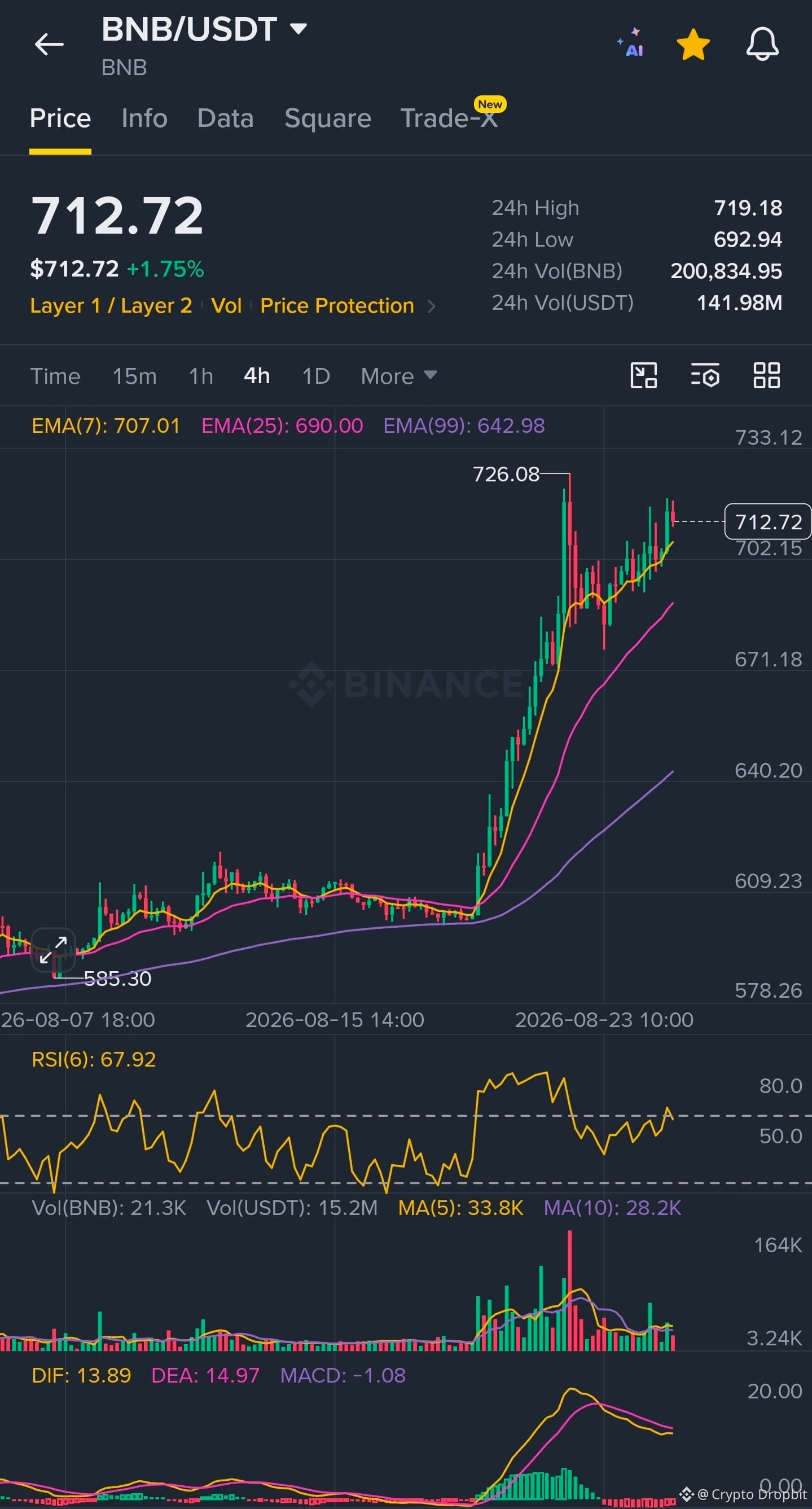Screen dimensions: 812x1509
Task: Tap the 2026-08-23 10:00 date label
Action: point(604,1020)
